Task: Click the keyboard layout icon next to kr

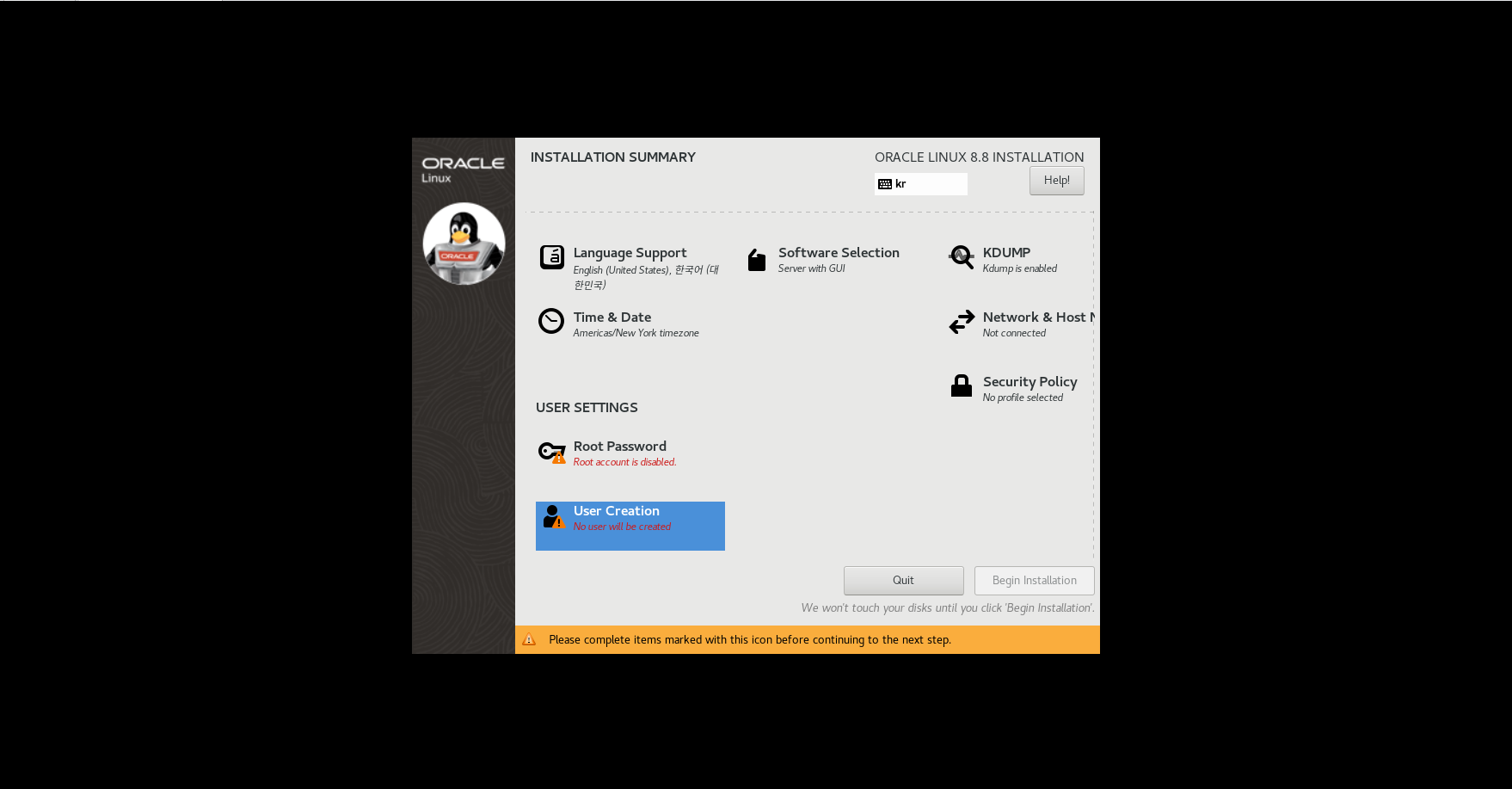Action: (x=885, y=184)
